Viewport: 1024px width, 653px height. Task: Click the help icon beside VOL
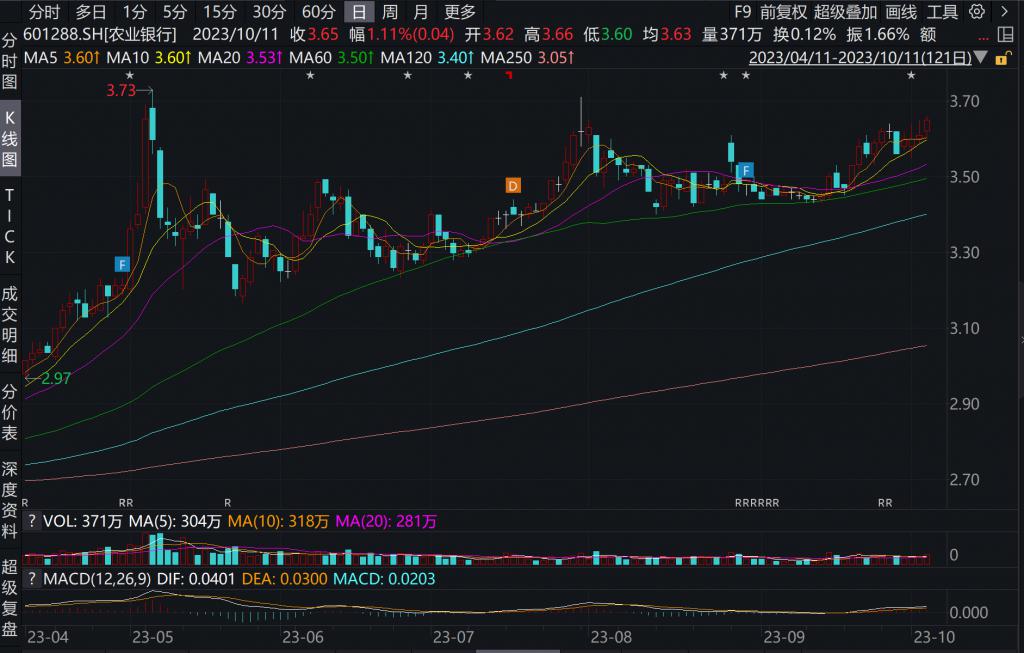[31, 521]
